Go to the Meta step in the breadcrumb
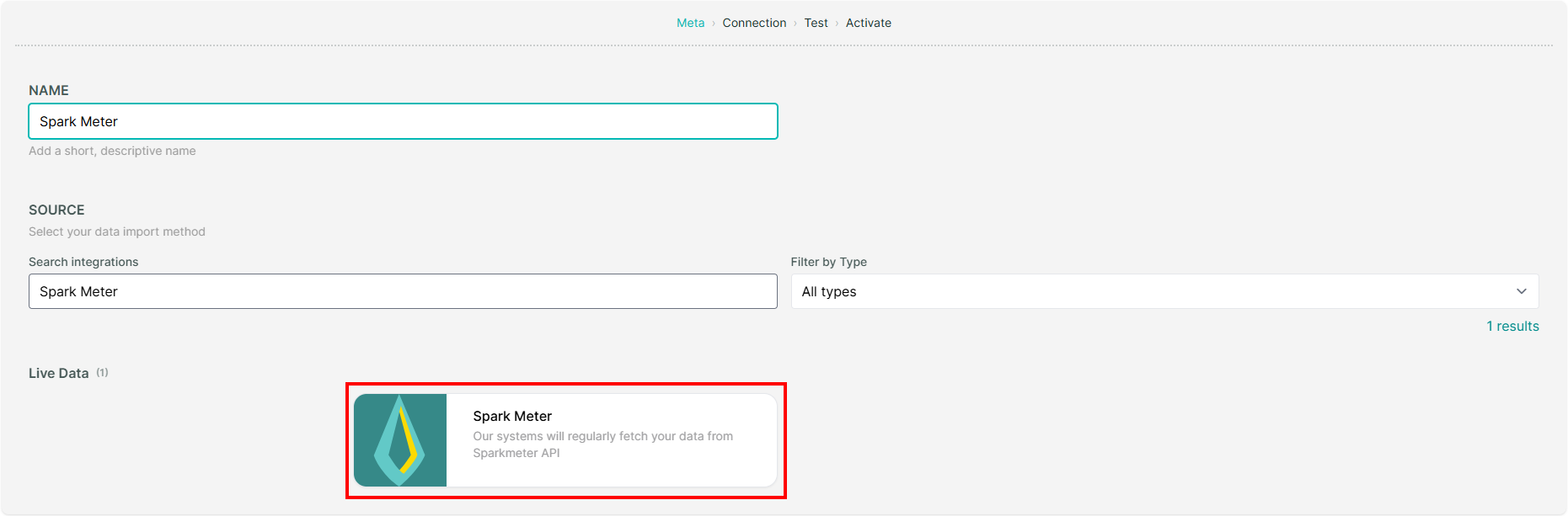Screen dimensions: 1568x516 click(x=690, y=23)
